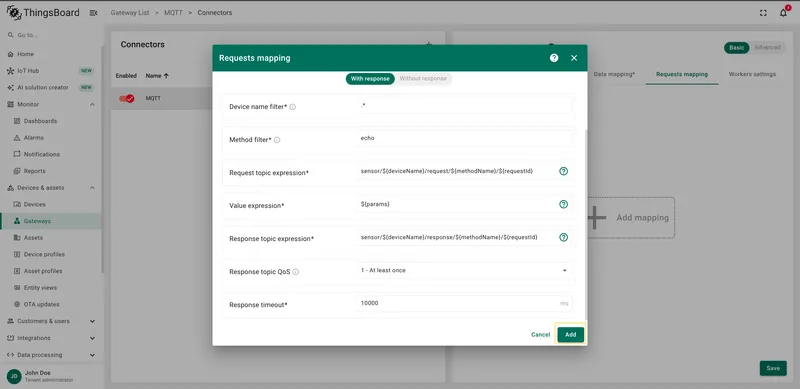Click the Go to search field
The width and height of the screenshot is (800, 389).
coord(51,35)
